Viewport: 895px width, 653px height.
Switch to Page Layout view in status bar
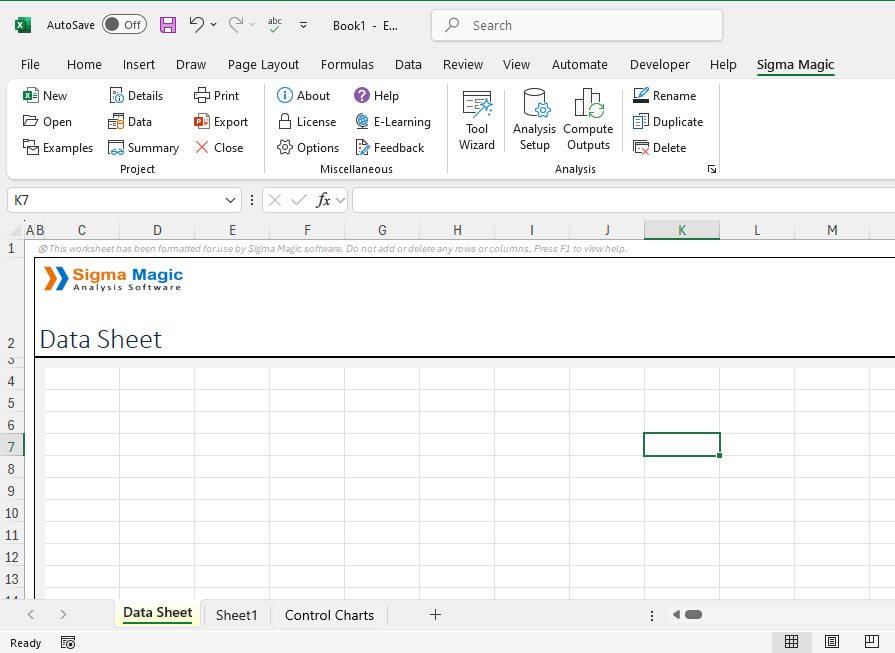pos(831,642)
